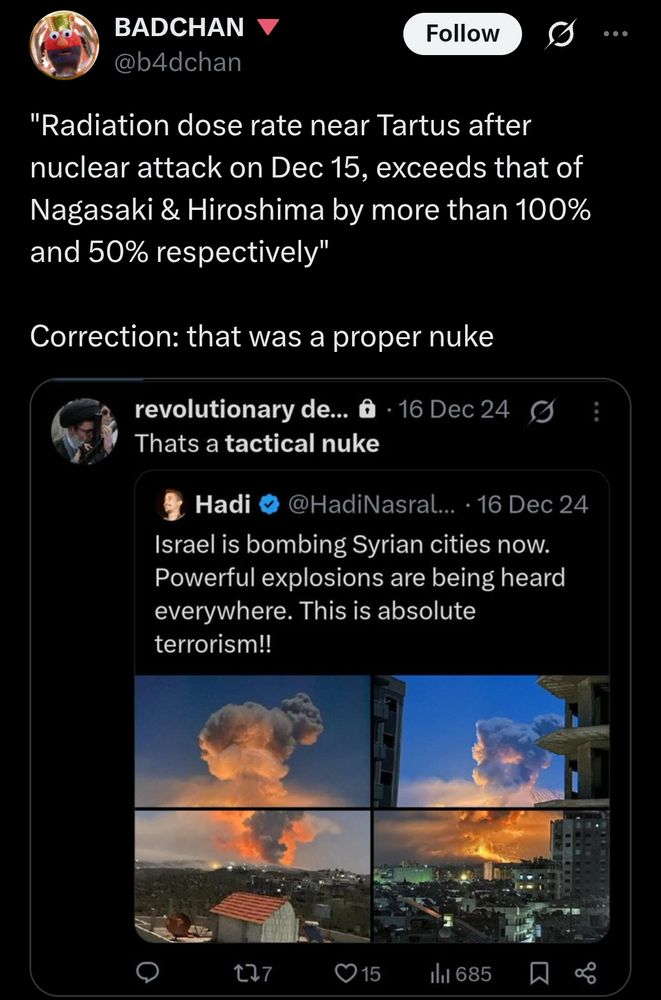Open the quoted tweet vertical dots menu
Screen dimensions: 661x1000
[597, 411]
